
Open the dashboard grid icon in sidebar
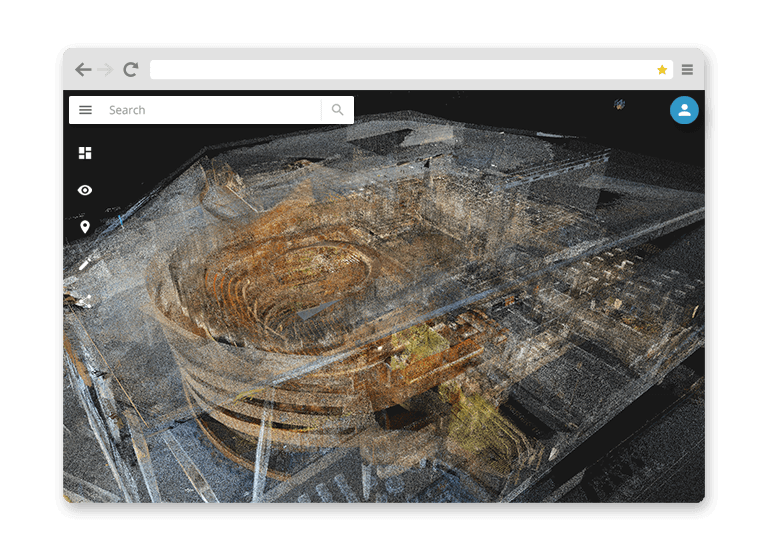click(85, 153)
